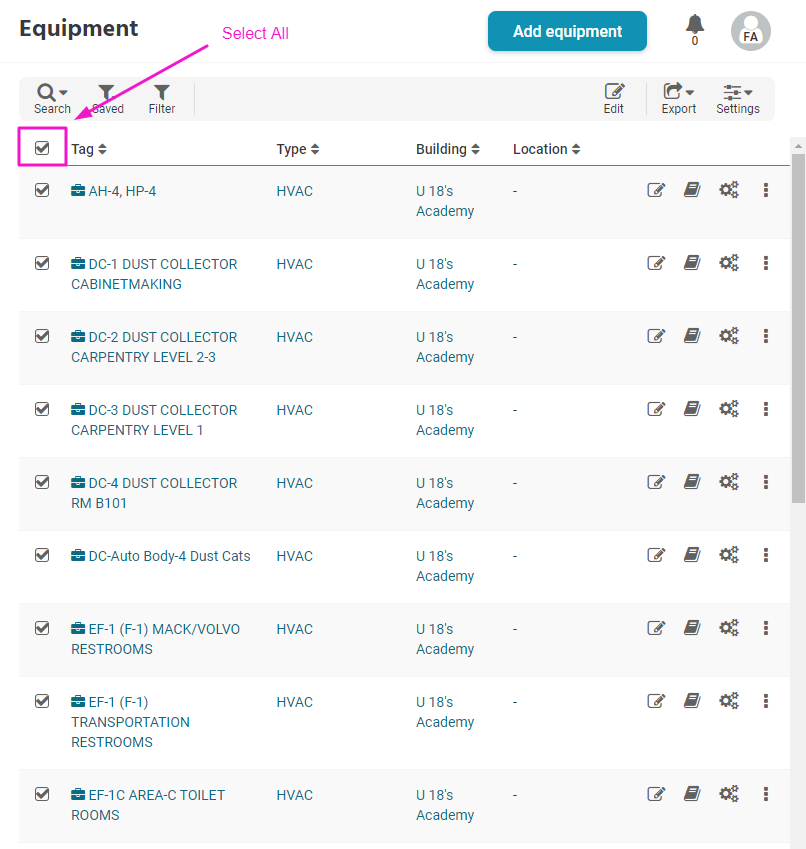
Task: Toggle the select all checkbox
Action: (42, 148)
